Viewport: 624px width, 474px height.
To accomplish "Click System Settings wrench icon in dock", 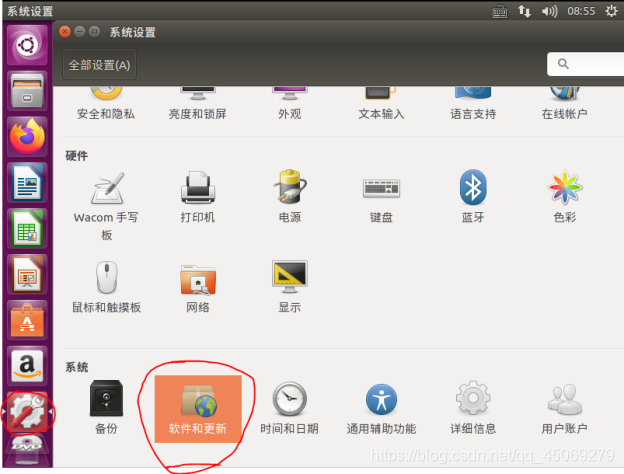I will tap(27, 412).
